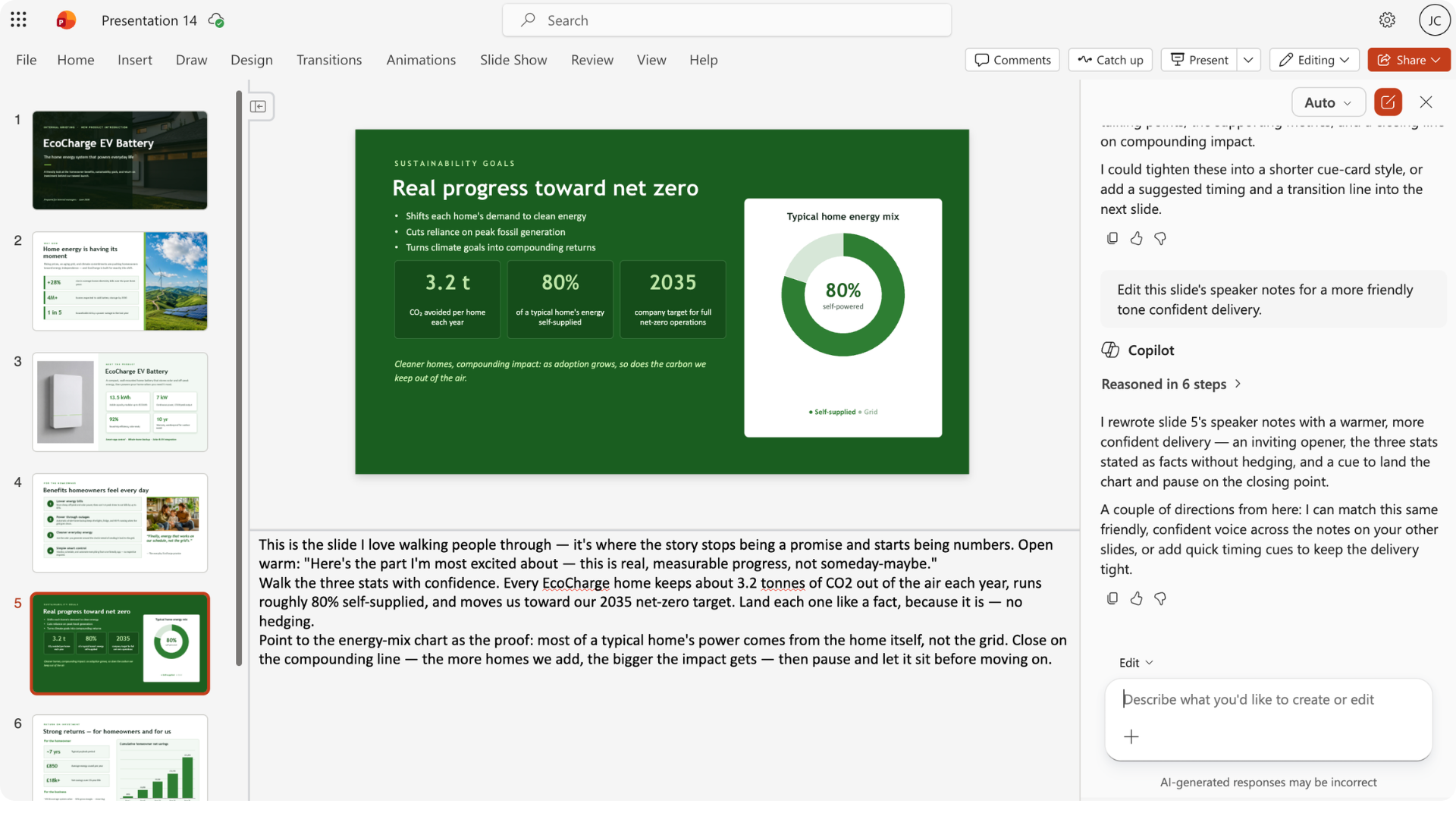Open the Transitions tab
The image size is (1456, 819).
point(329,60)
